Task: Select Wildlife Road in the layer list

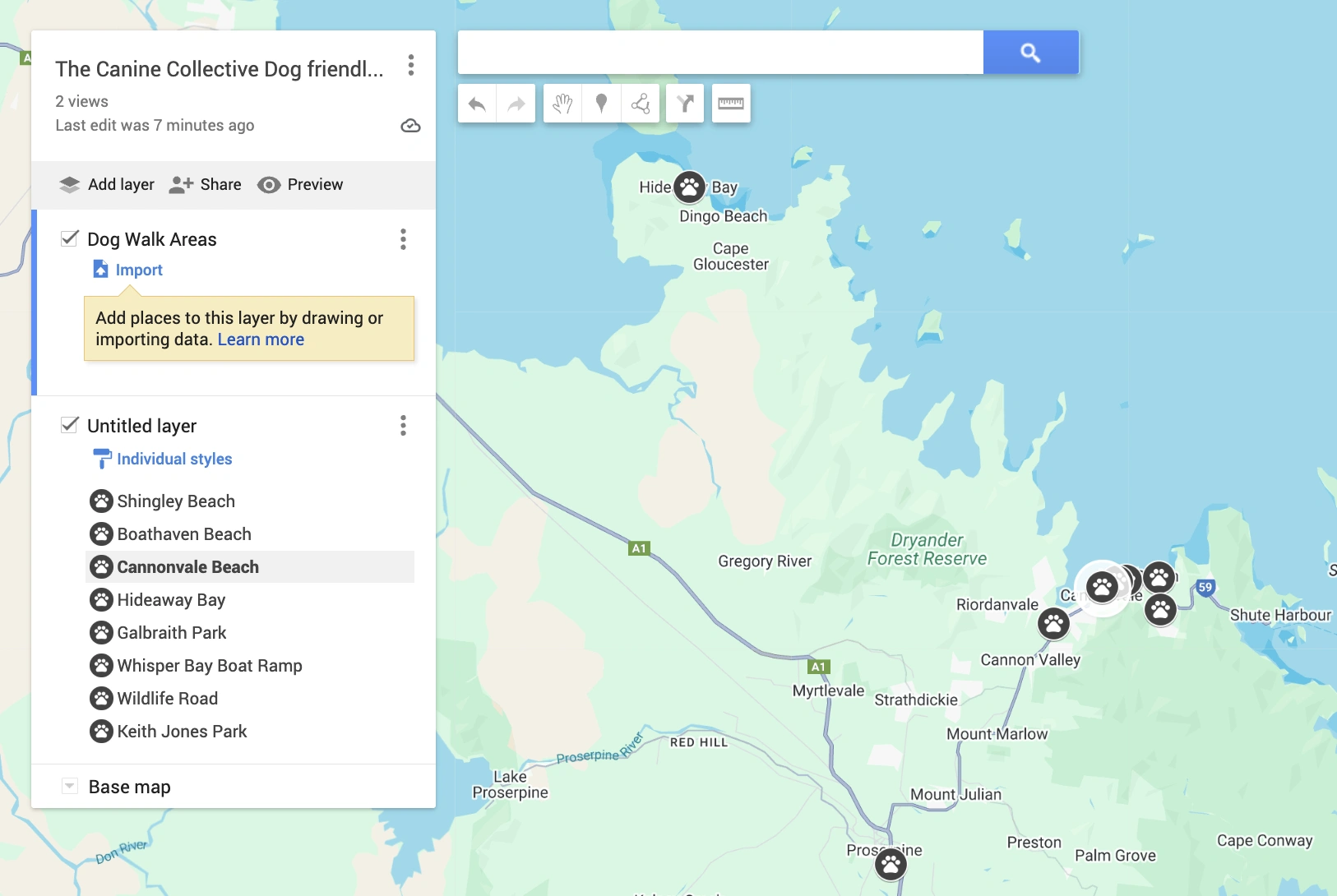Action: 250,698
